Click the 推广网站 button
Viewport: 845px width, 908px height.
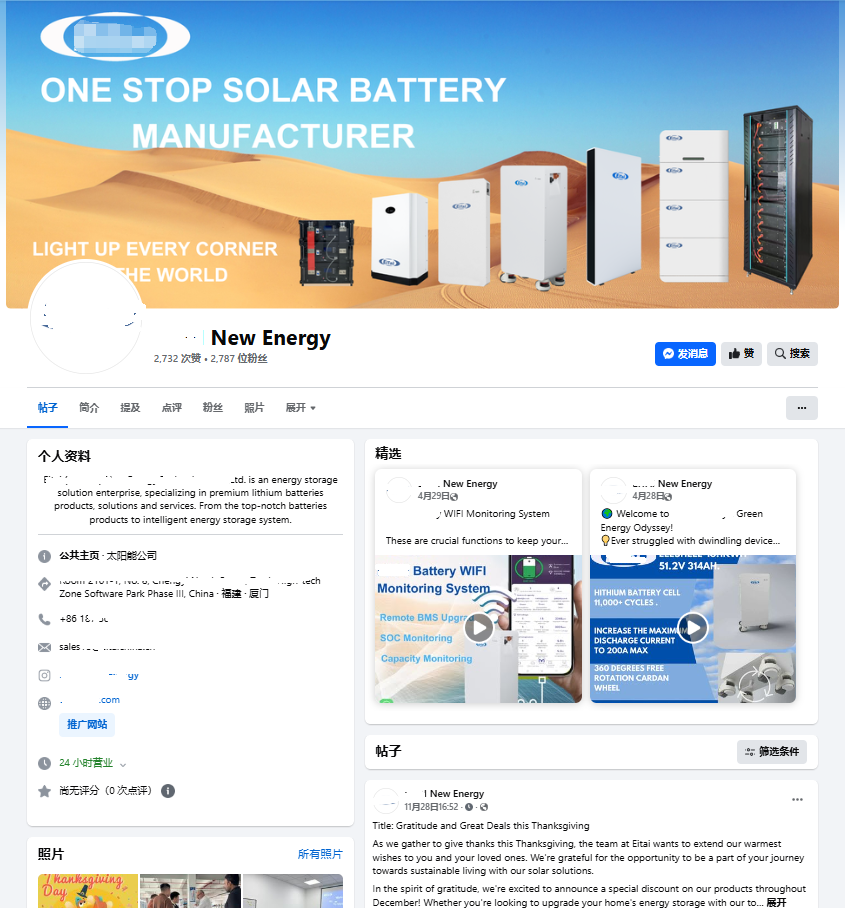[87, 724]
